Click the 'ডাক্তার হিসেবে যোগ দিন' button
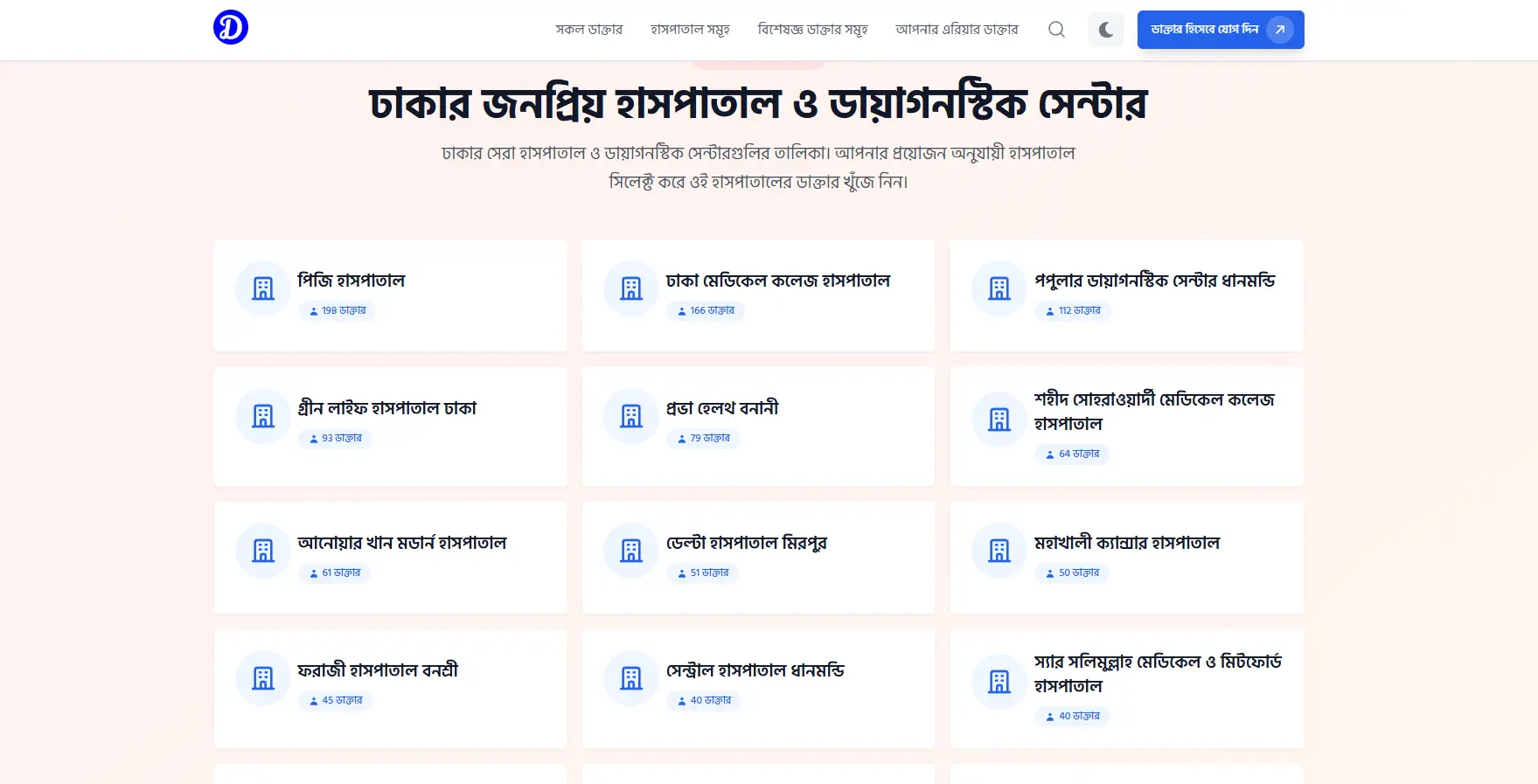1538x784 pixels. (x=1220, y=30)
